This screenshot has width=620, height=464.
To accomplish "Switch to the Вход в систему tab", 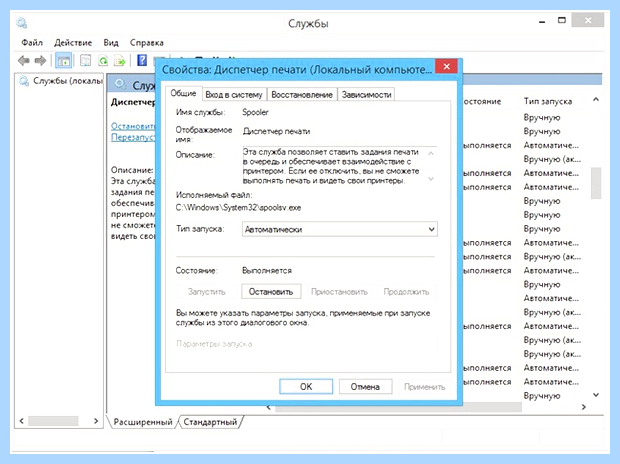I will click(x=234, y=95).
